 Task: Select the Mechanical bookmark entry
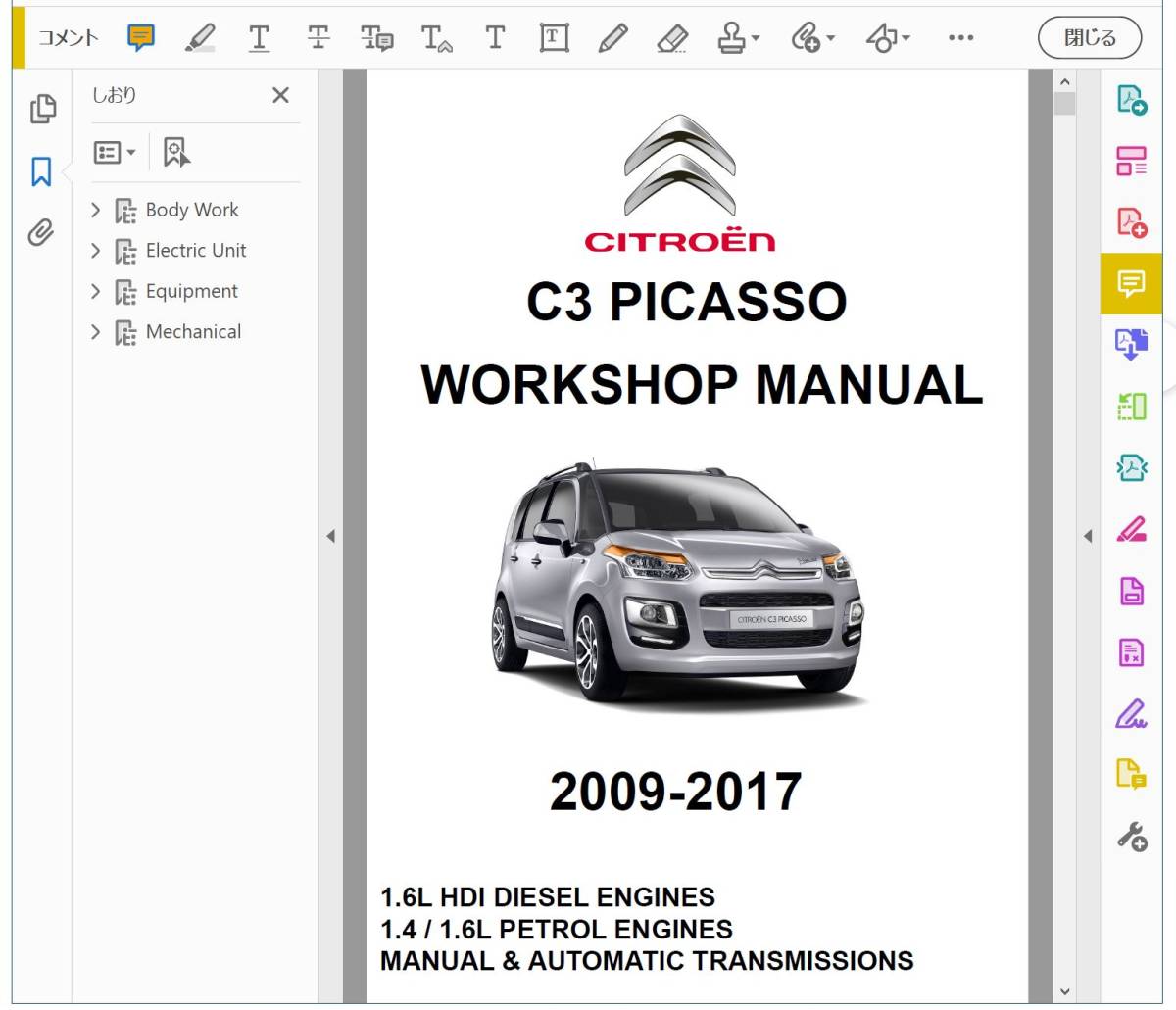193,332
